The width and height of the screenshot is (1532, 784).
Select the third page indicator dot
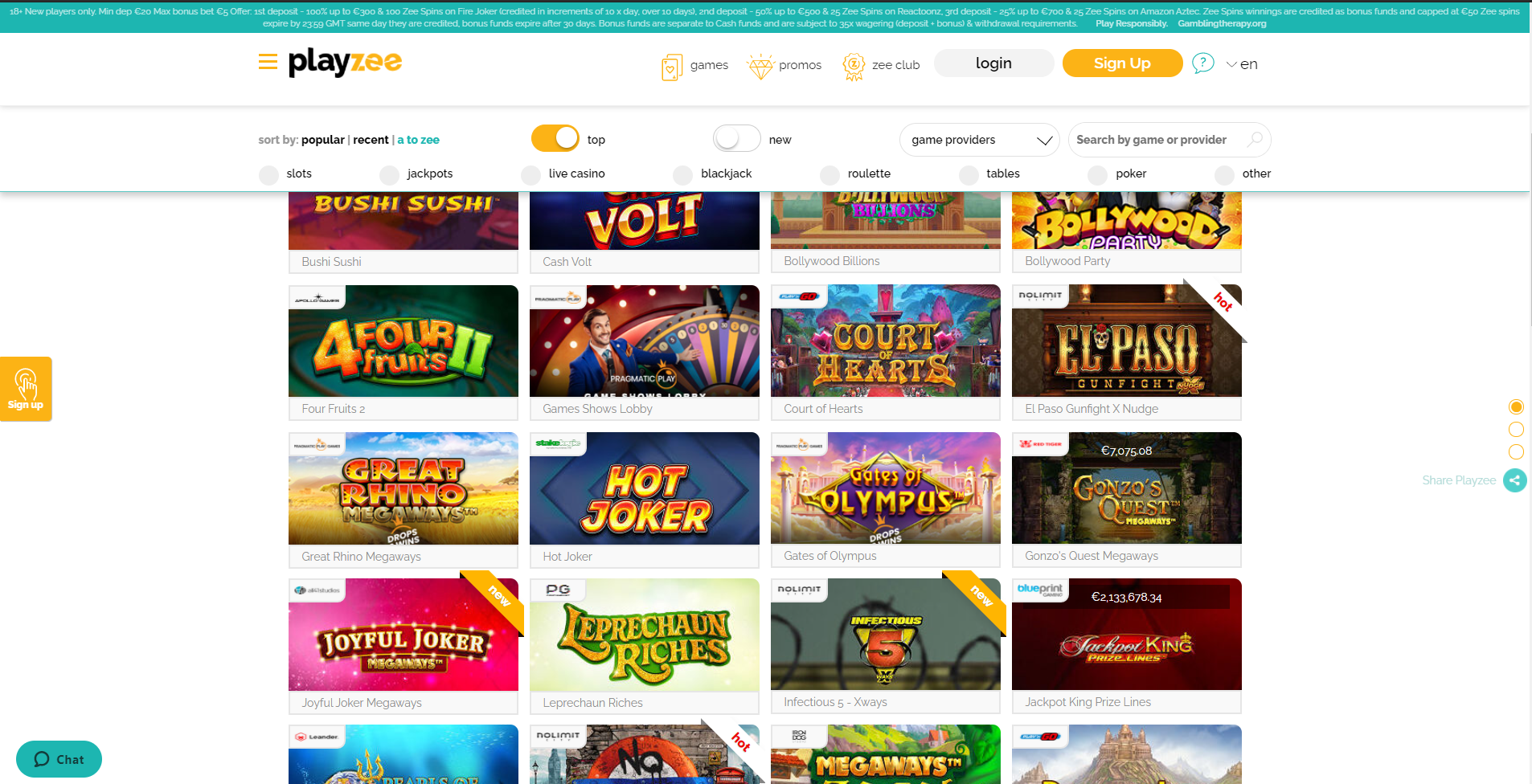click(x=1516, y=451)
